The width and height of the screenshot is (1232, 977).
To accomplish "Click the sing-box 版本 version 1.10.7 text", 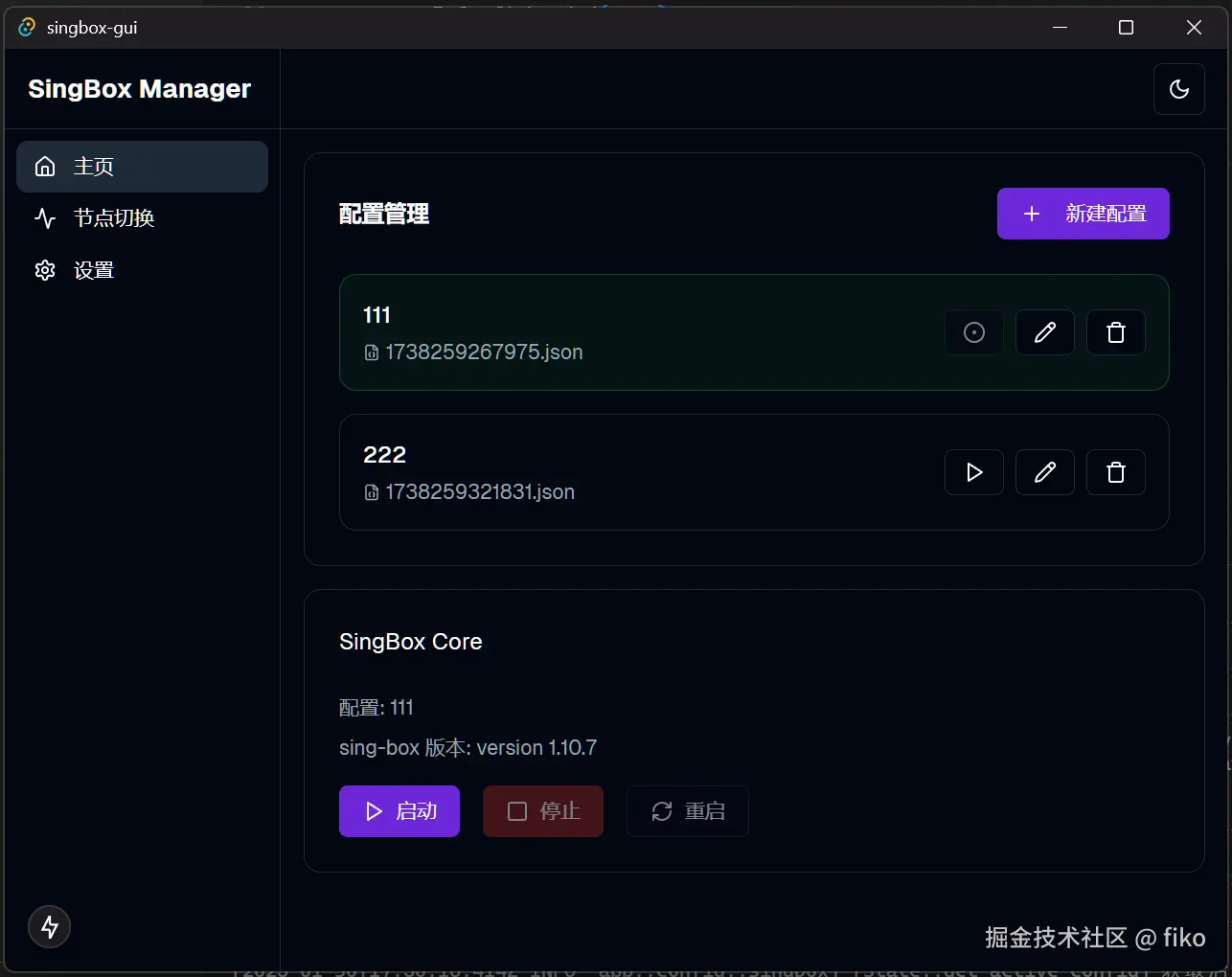I will [468, 748].
